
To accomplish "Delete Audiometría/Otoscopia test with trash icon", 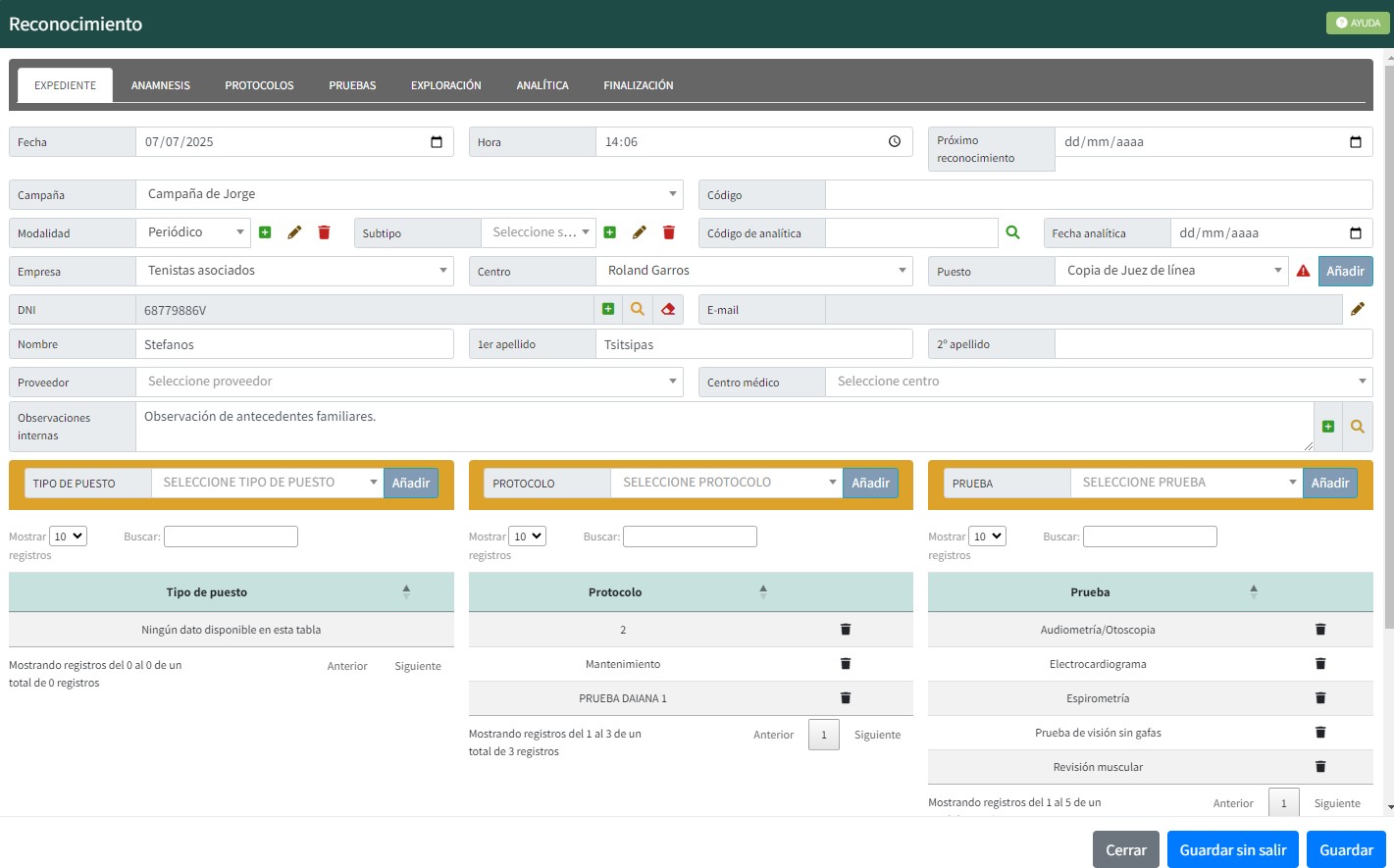I will click(1320, 630).
